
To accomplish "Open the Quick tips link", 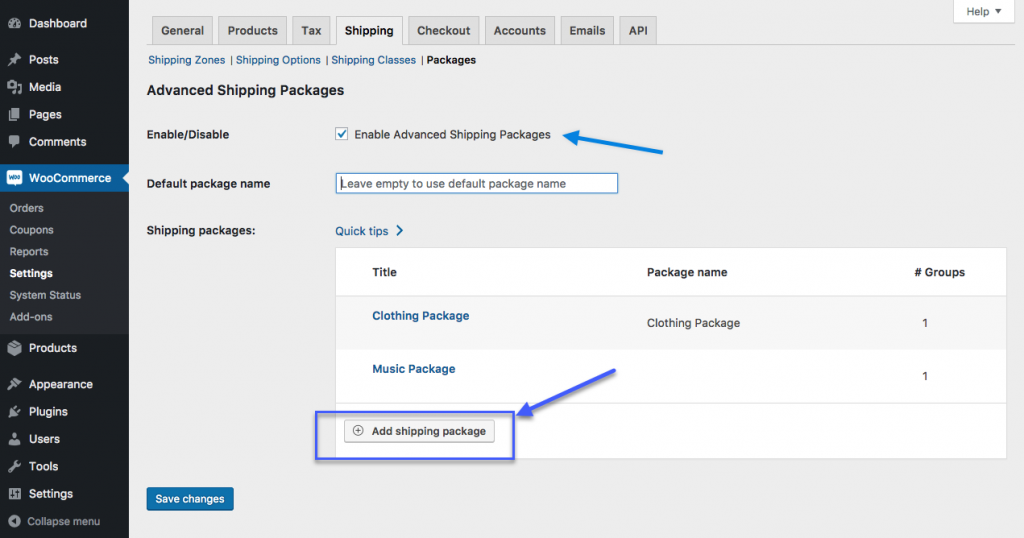I will click(x=362, y=231).
